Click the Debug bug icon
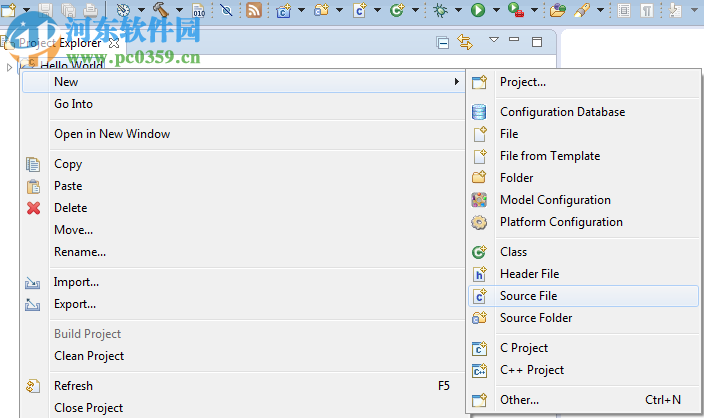 click(440, 9)
